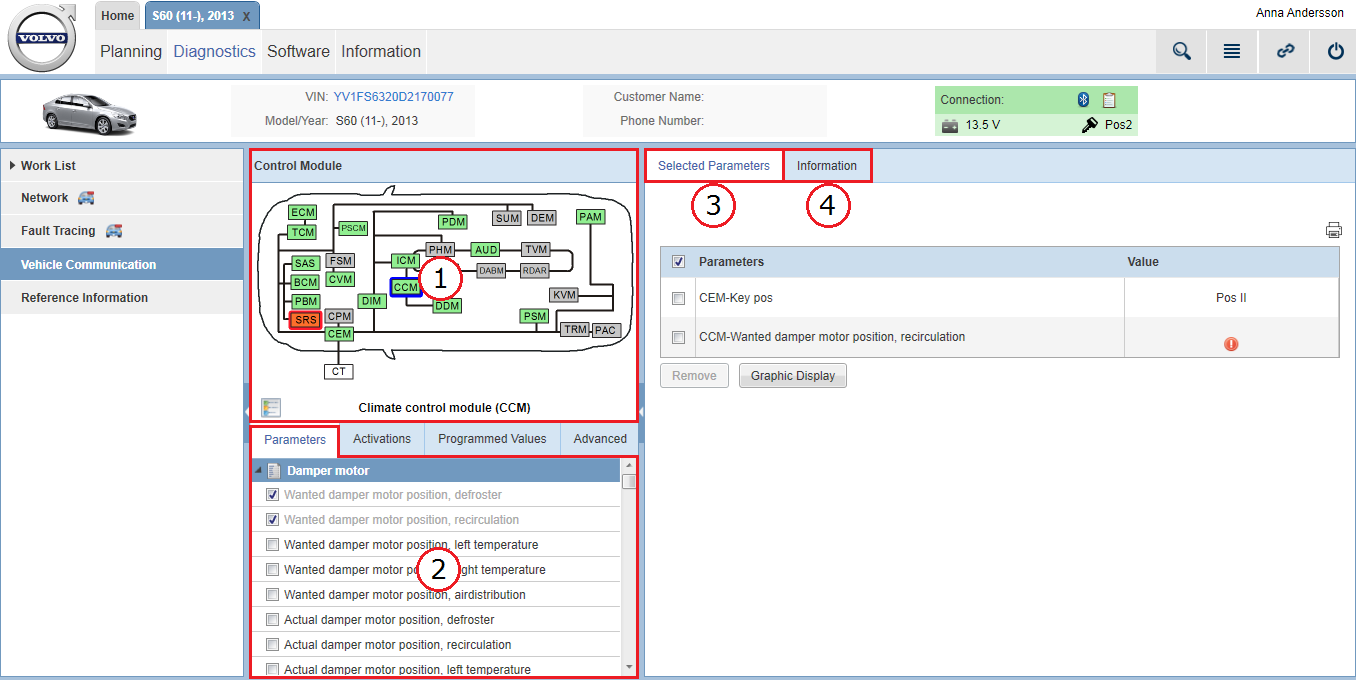
Task: Check Wanted damper motor position, airdistribution
Action: pyautogui.click(x=272, y=595)
